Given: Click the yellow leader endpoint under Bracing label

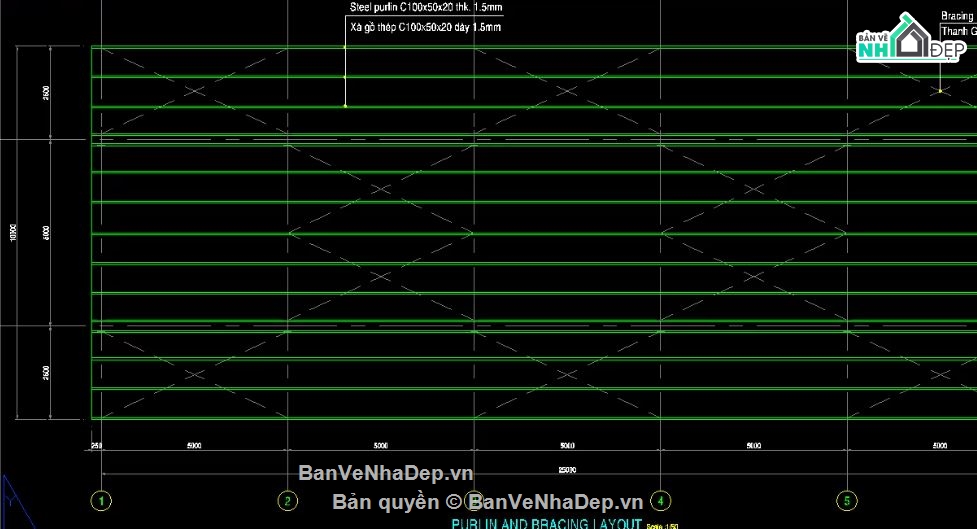Looking at the screenshot, I should 940,91.
